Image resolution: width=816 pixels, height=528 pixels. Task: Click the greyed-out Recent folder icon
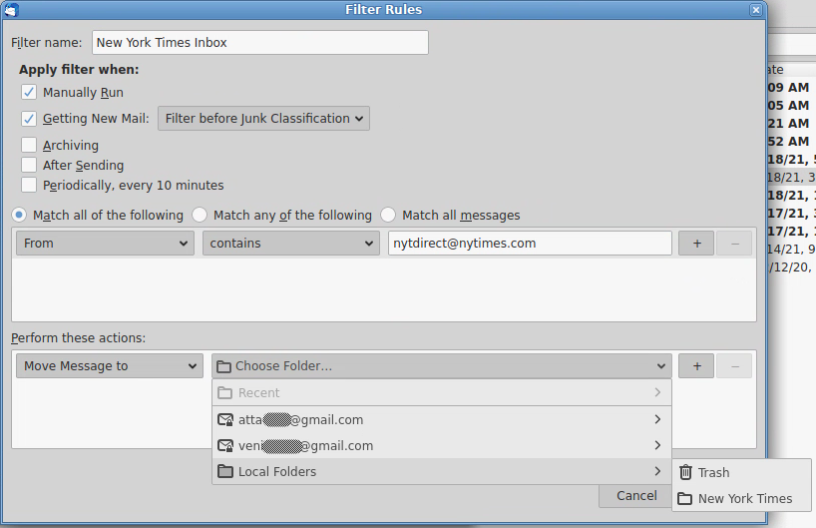tap(225, 393)
